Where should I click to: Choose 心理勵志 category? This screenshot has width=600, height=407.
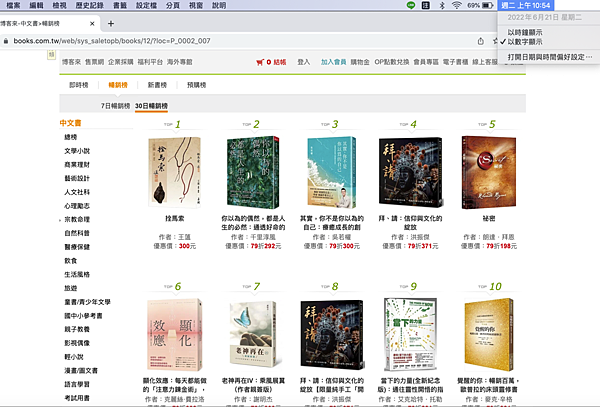click(77, 206)
